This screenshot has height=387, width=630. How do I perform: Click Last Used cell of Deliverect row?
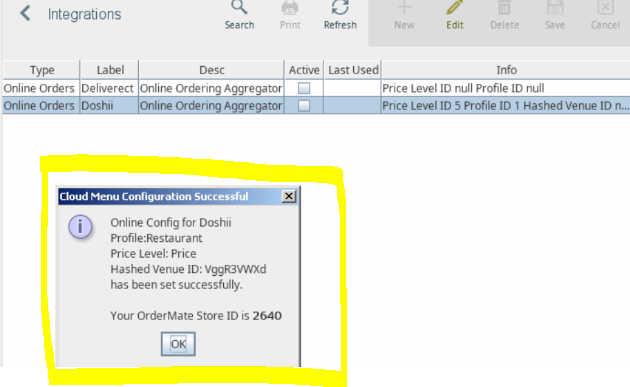pos(352,88)
